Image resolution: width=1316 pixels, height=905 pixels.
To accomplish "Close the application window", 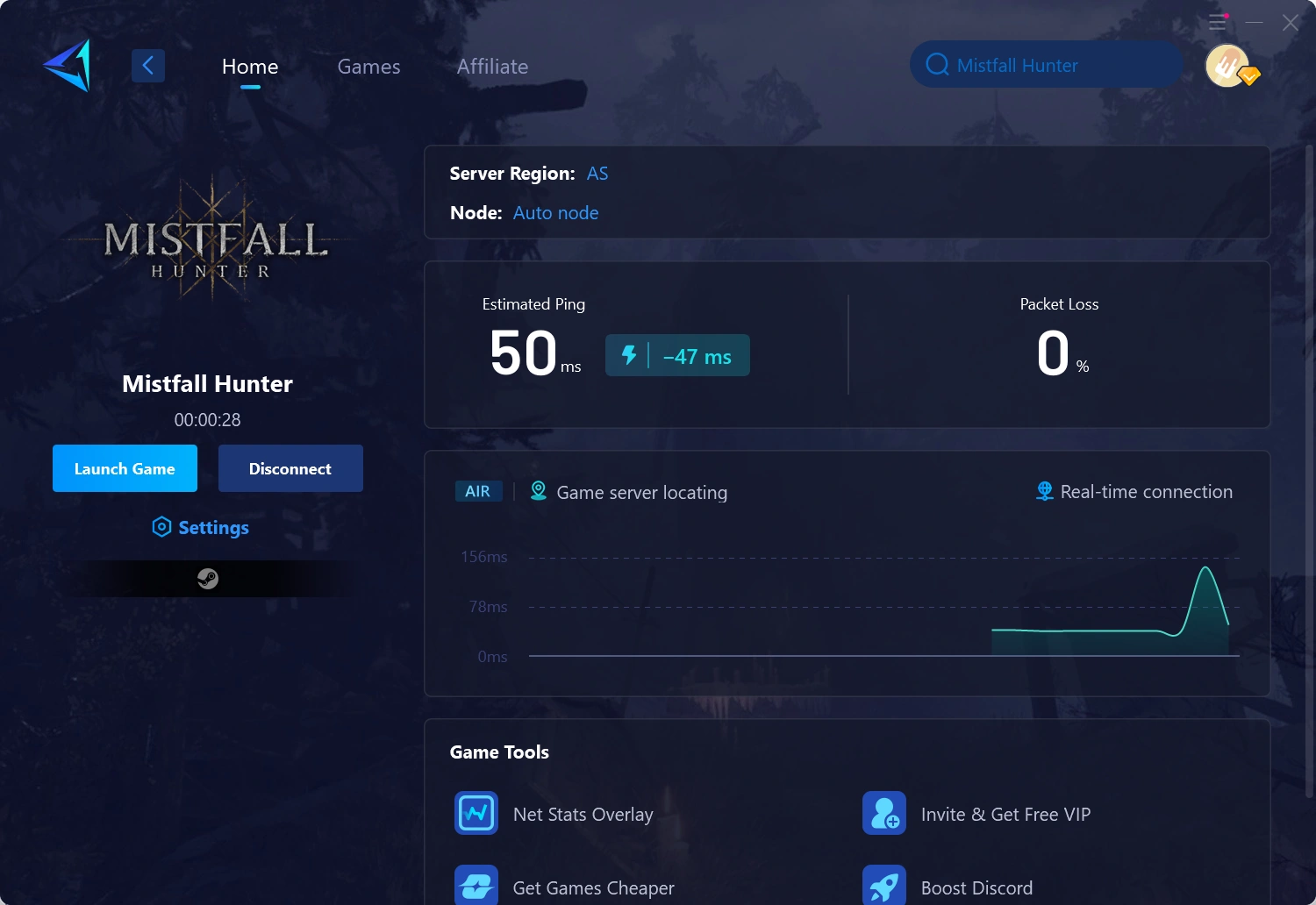I will (1291, 23).
